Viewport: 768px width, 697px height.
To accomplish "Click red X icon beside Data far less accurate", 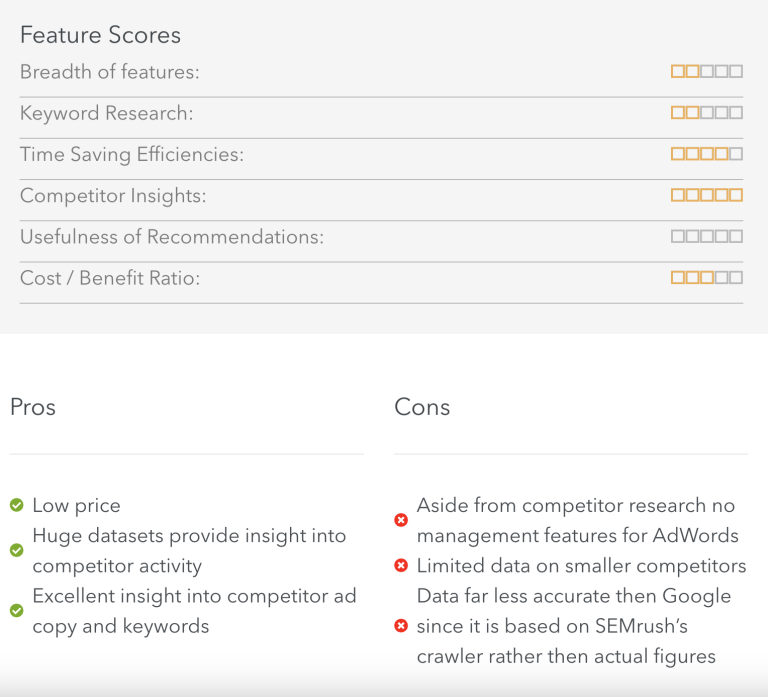I will pos(401,625).
